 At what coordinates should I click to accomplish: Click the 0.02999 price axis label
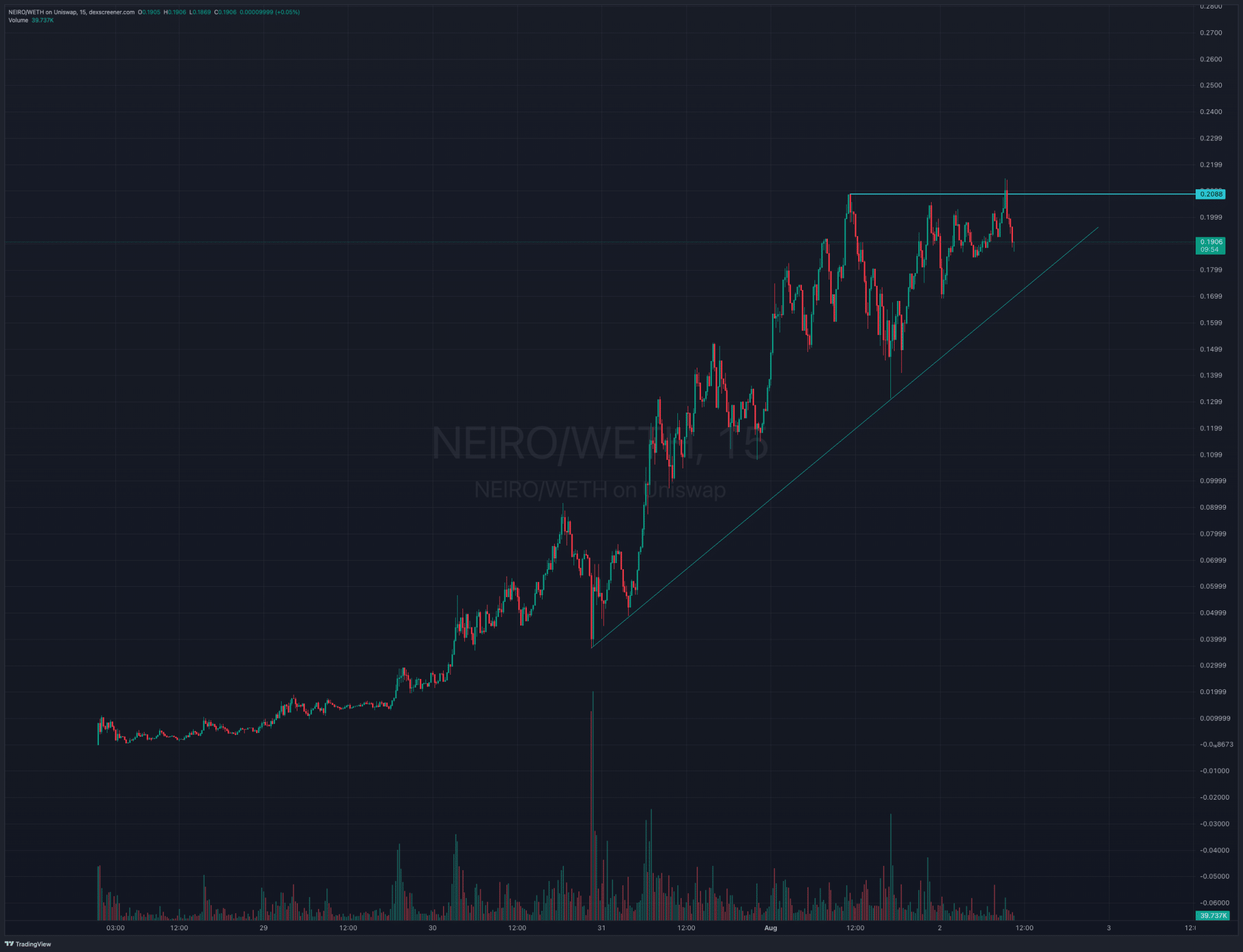1213,665
